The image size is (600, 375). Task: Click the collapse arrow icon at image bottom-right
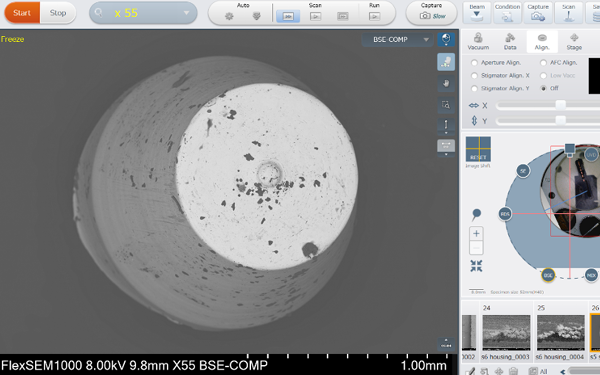(x=446, y=343)
